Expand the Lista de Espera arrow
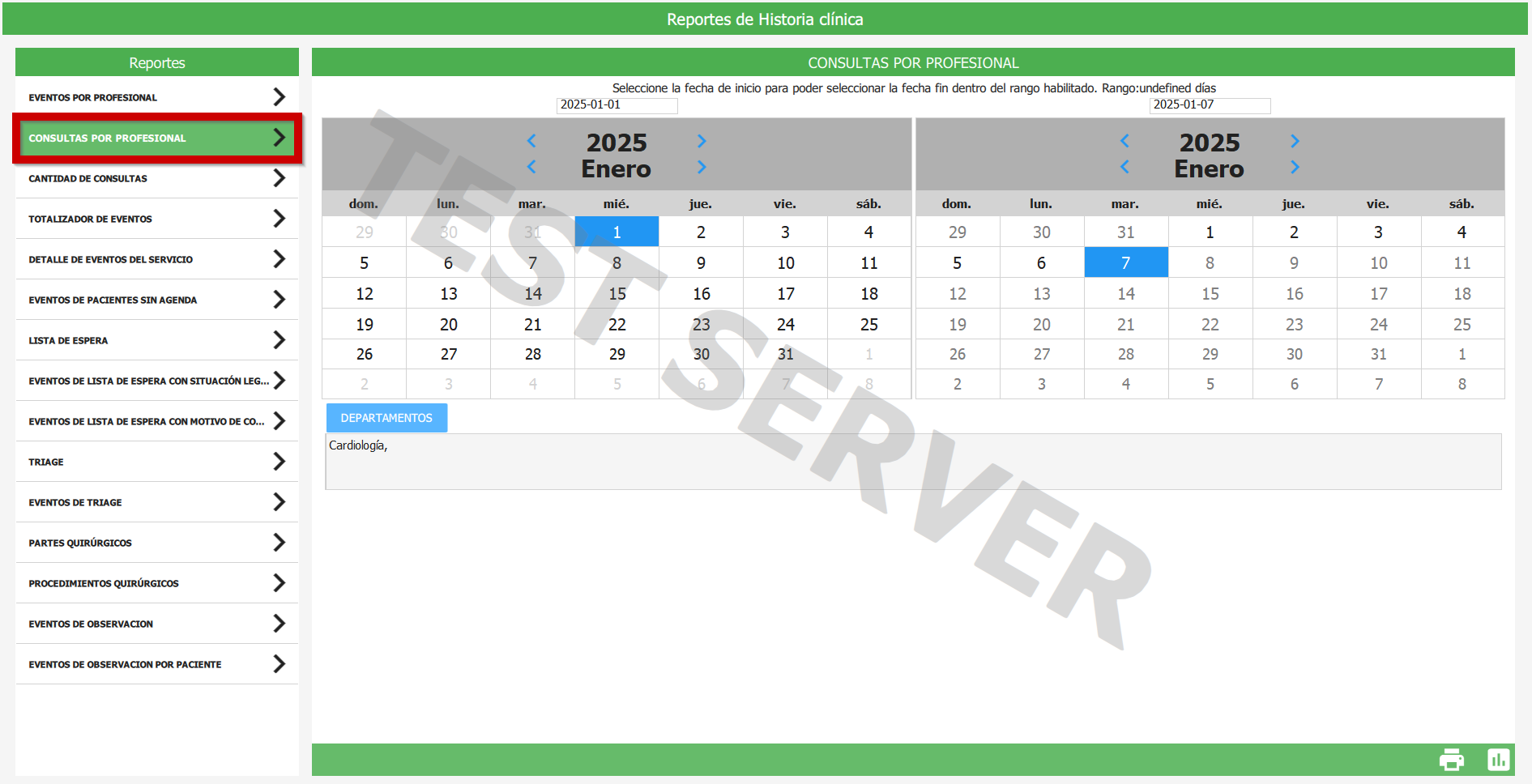Viewport: 1532px width, 784px height. point(280,340)
